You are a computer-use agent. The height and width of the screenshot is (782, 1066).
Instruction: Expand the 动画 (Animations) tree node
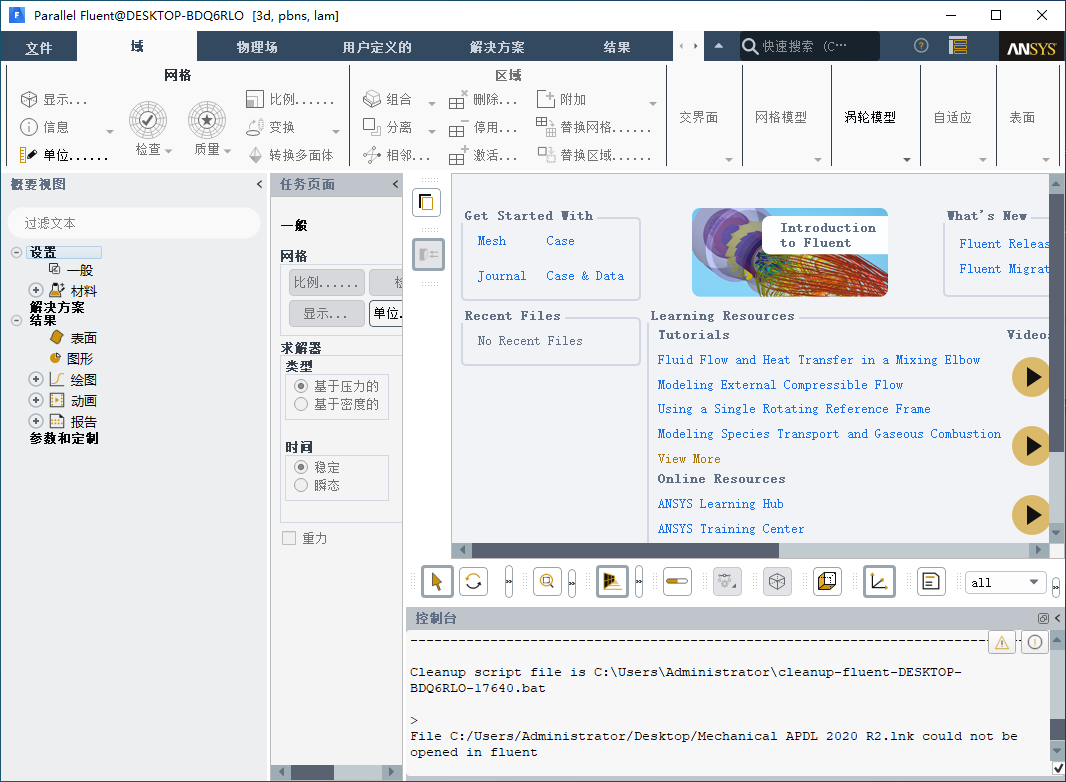click(35, 401)
